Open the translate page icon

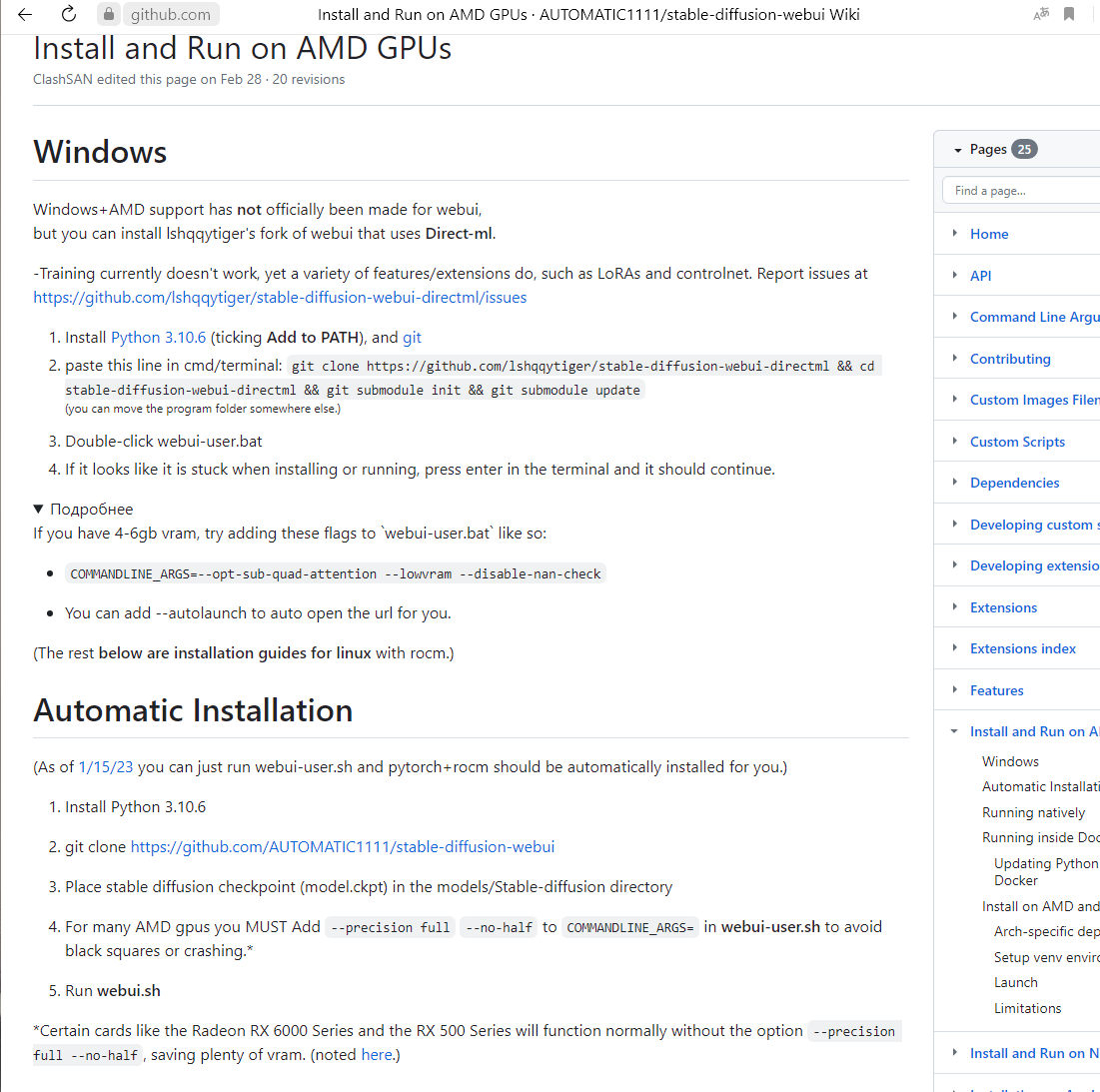[1041, 13]
